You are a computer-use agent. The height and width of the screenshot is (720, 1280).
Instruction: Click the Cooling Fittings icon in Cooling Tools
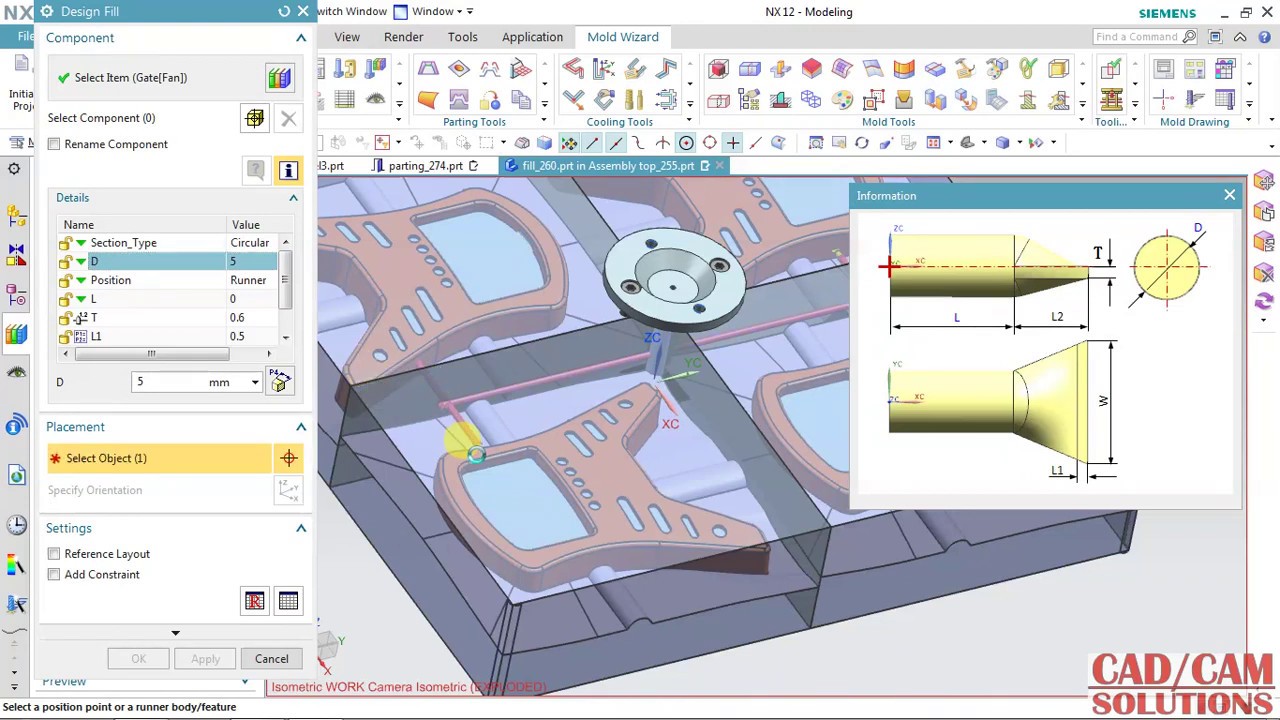(x=634, y=100)
